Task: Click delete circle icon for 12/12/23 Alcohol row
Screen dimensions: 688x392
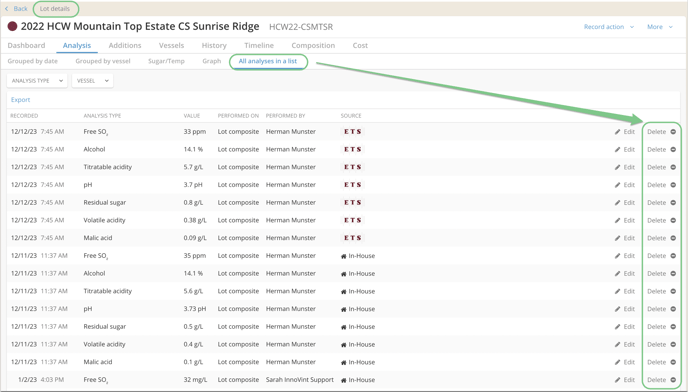Action: point(673,149)
